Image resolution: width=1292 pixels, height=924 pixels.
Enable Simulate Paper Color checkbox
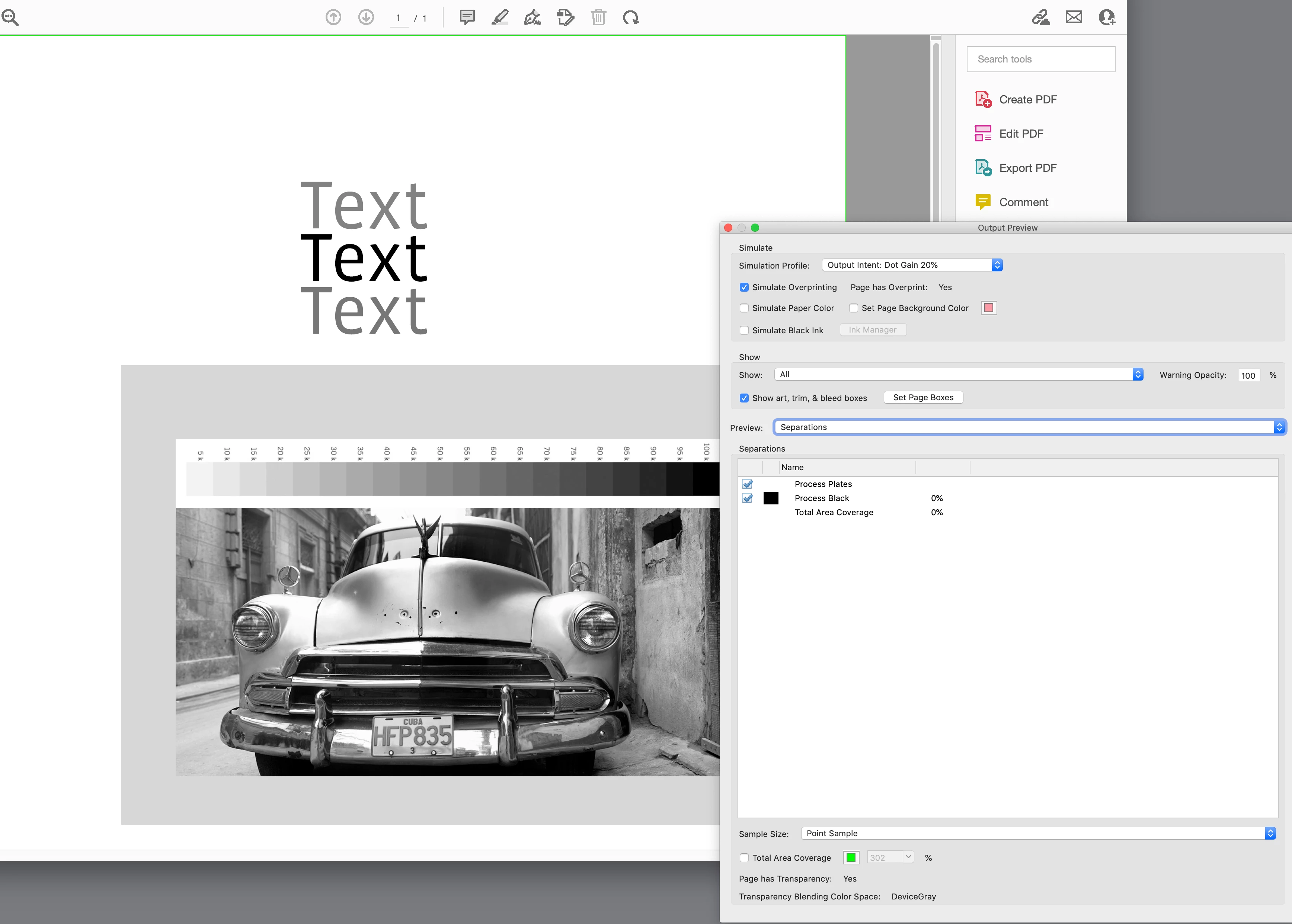pyautogui.click(x=744, y=308)
